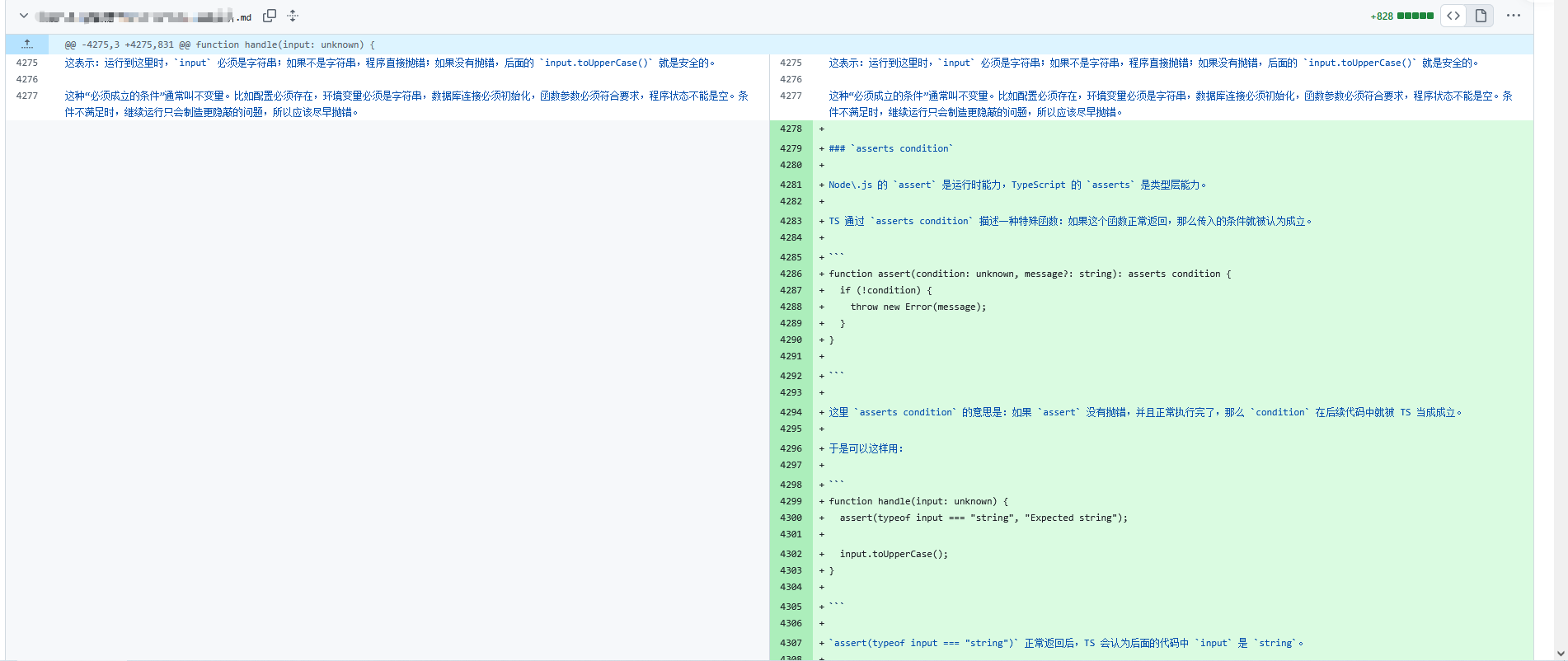Click the added line starting "这里 `asserts condition`"

coord(1146,412)
